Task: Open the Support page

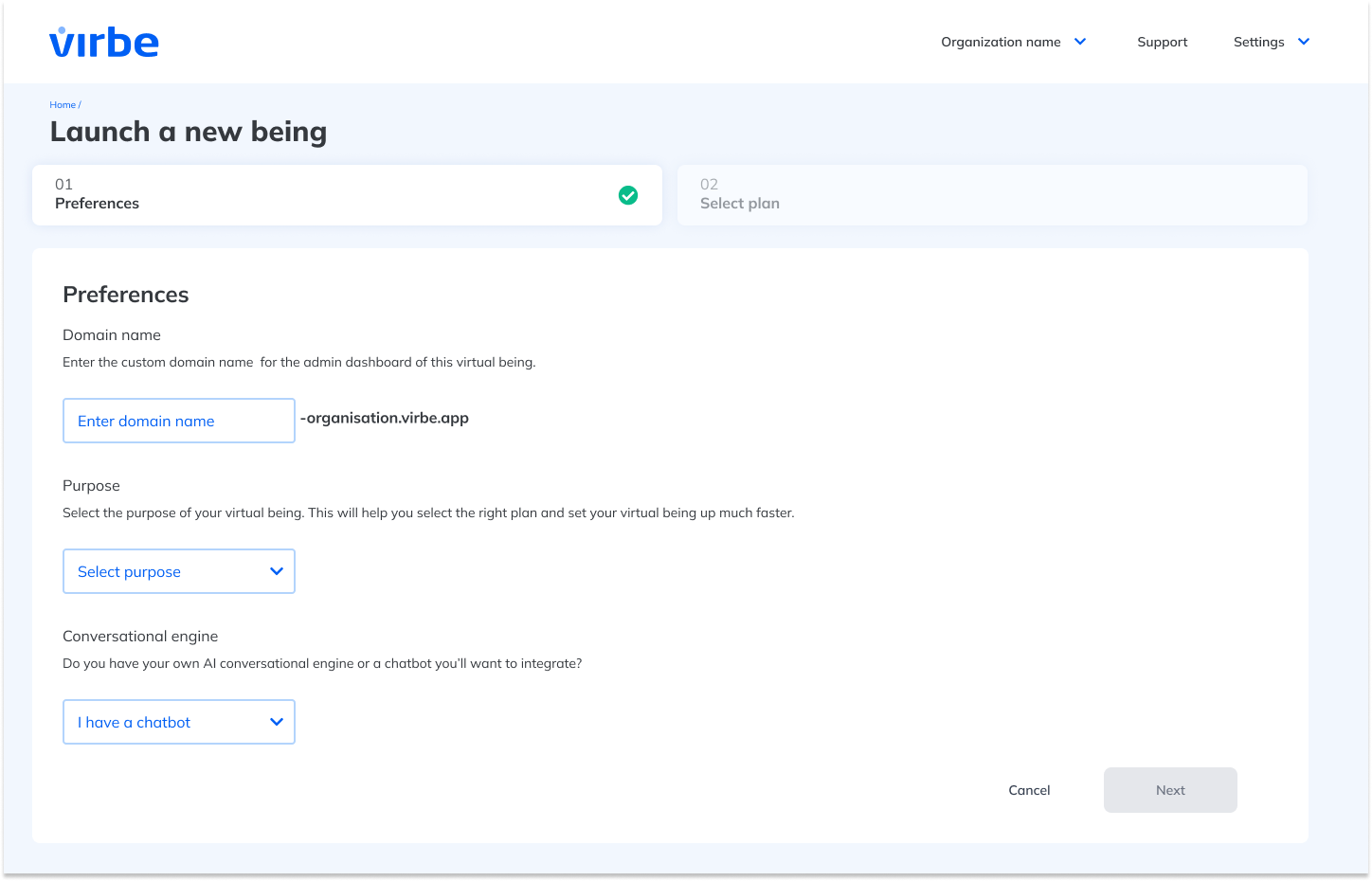Action: [x=1162, y=42]
